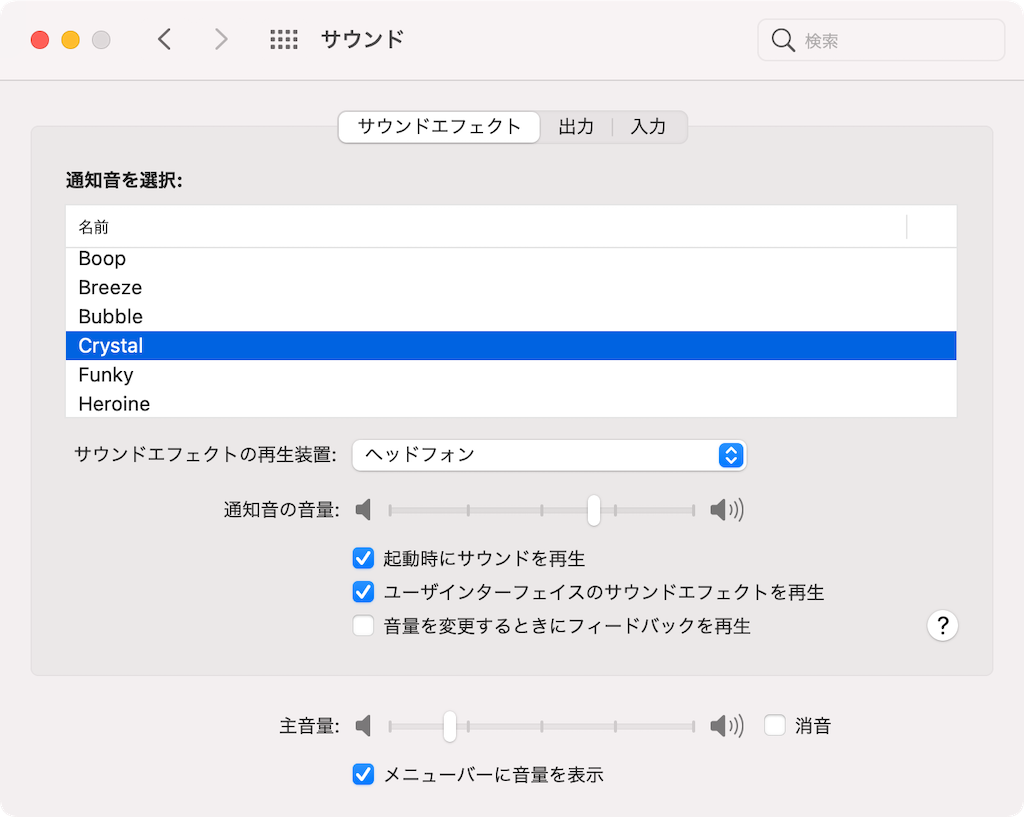Select the Bubble alert sound
The width and height of the screenshot is (1024, 817).
[x=511, y=316]
